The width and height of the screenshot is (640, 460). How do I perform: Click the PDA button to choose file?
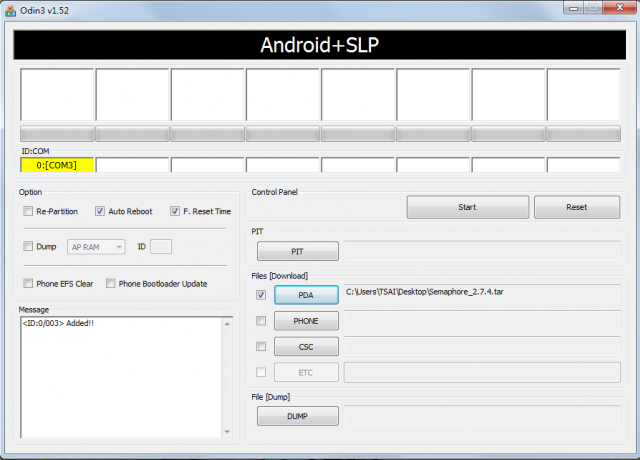pyautogui.click(x=306, y=295)
